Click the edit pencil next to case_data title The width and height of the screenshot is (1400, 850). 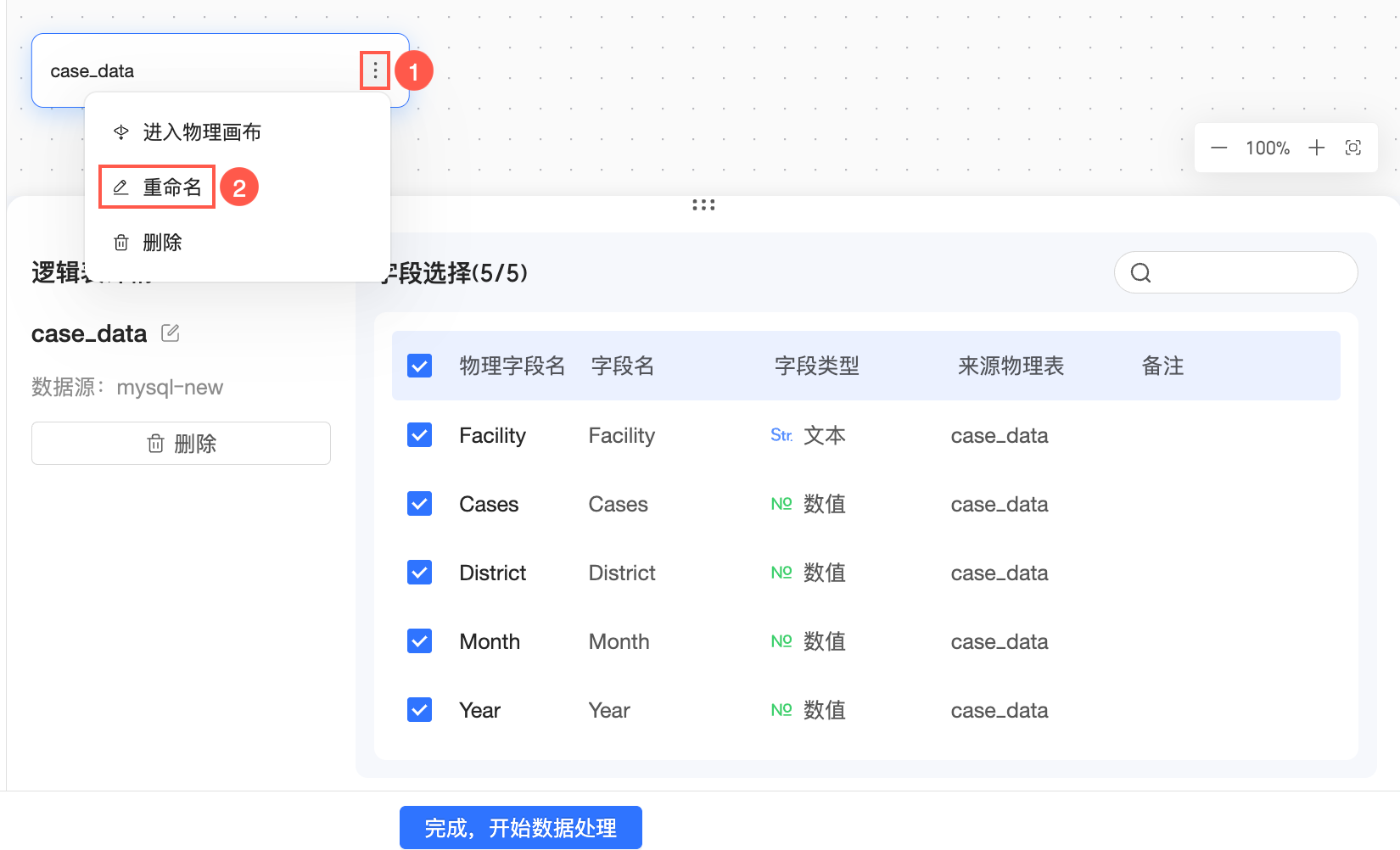(171, 333)
